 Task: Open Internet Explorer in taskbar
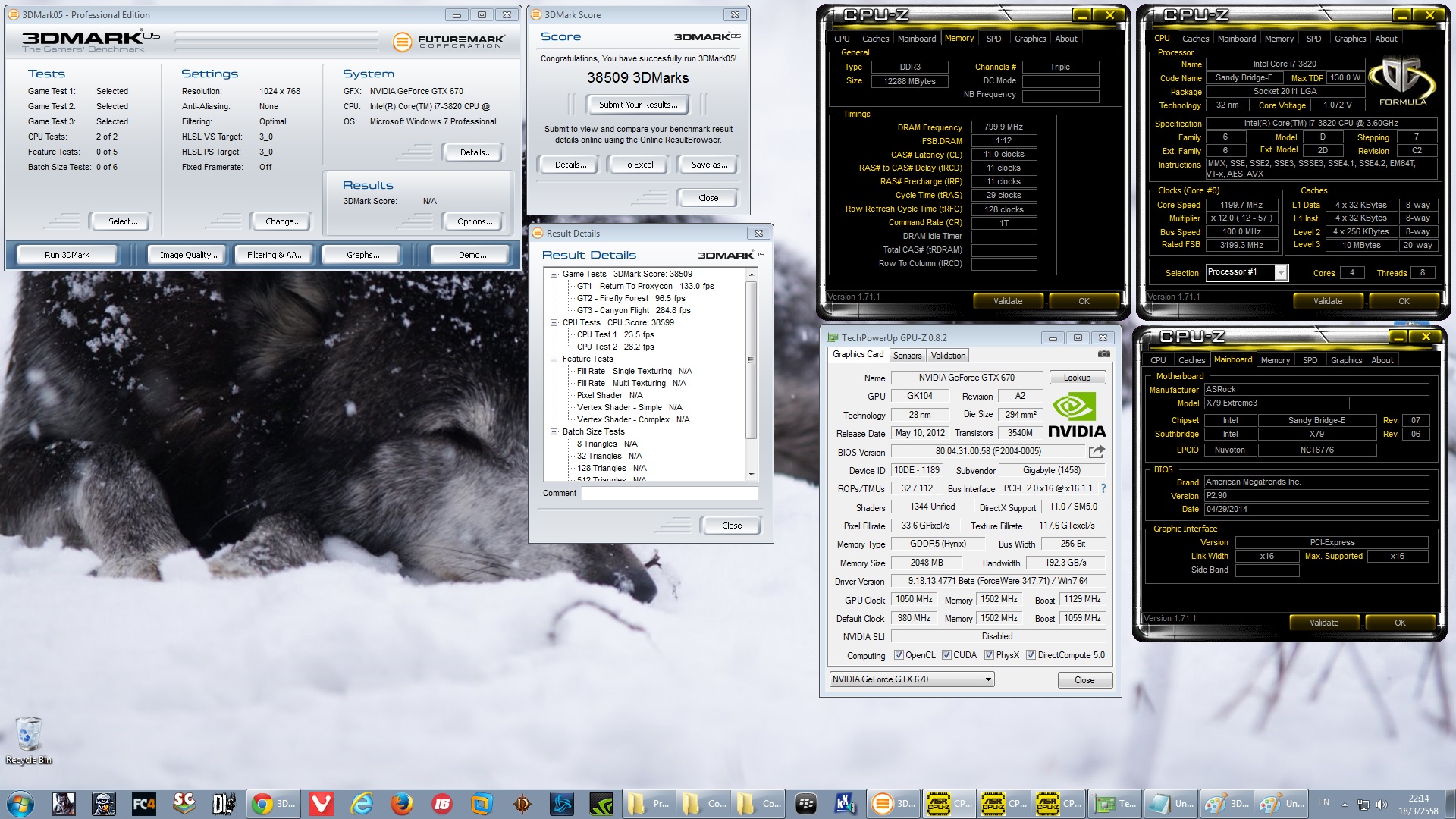[x=362, y=804]
